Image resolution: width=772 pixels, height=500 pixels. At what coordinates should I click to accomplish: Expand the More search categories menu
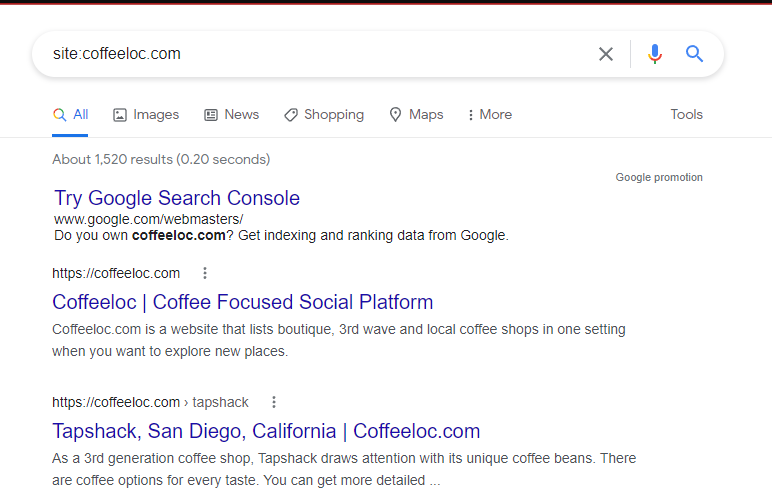tap(489, 115)
